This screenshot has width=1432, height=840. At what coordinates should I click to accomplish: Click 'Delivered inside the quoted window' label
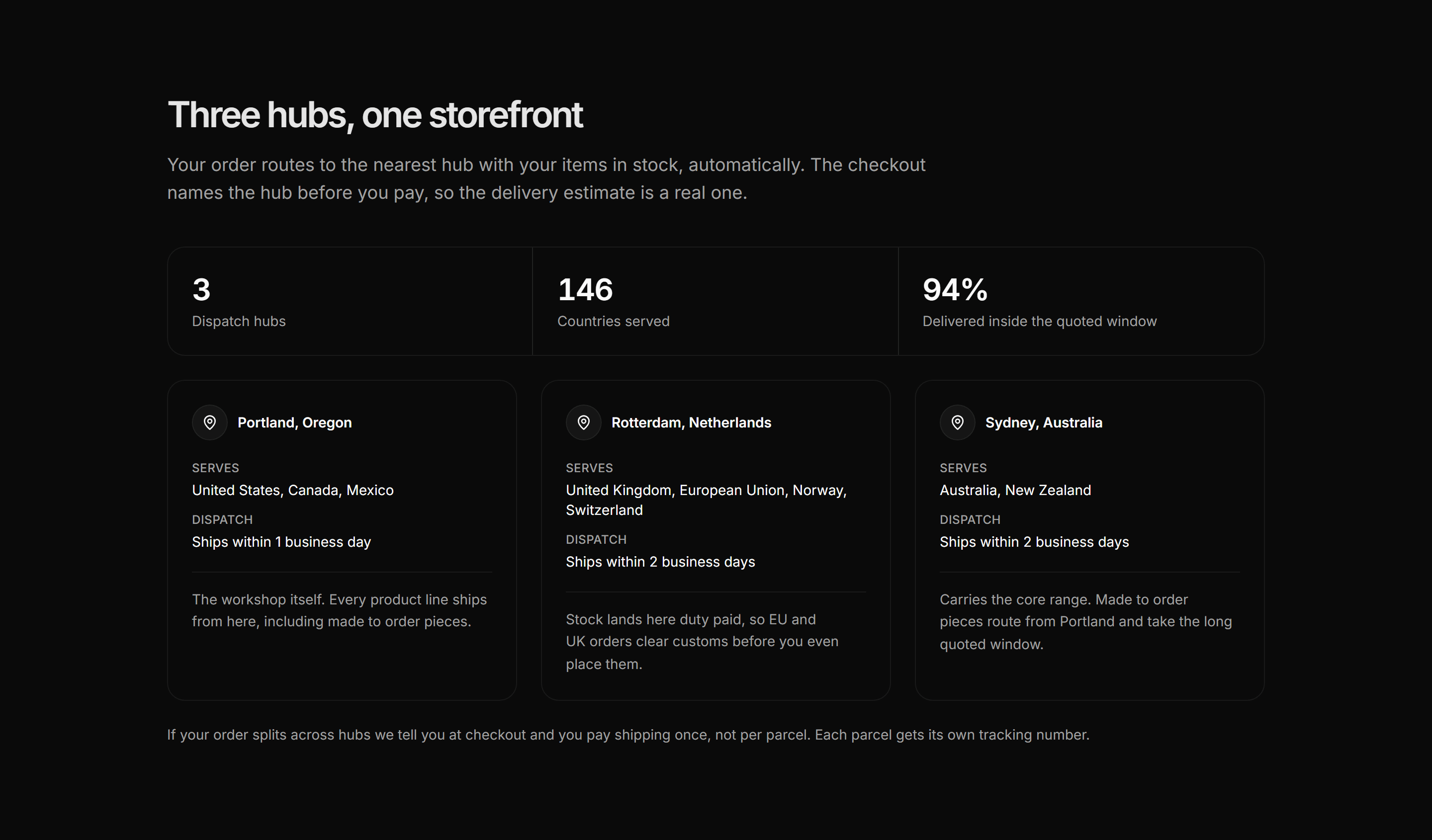coord(1039,322)
